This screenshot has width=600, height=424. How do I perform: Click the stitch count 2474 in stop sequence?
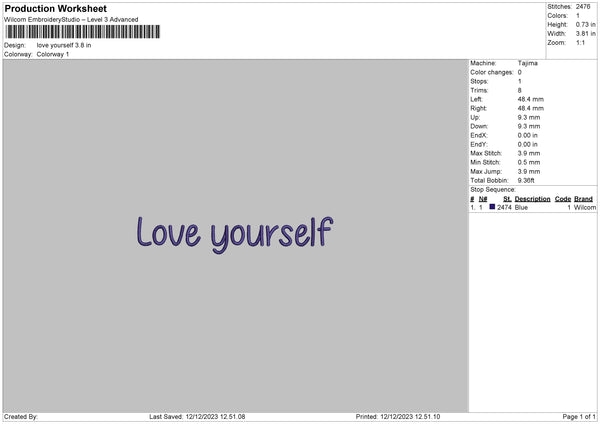pos(504,207)
